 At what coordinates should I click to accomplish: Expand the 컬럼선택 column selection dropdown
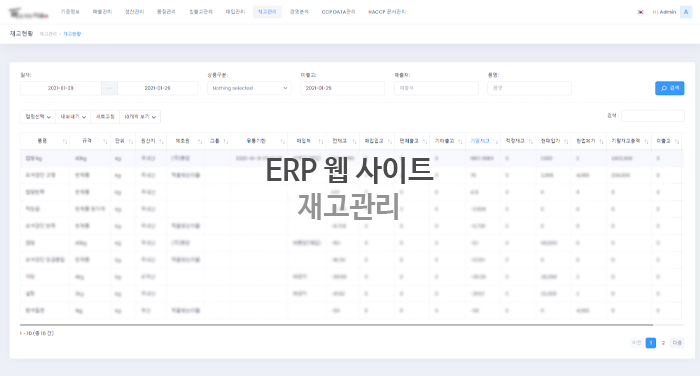(x=38, y=117)
